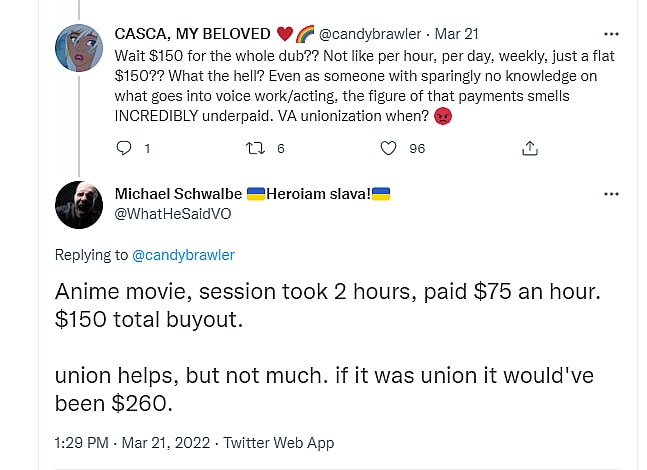Viewport: 647px width, 470px height.
Task: Click the like count of 96
Action: (x=417, y=148)
